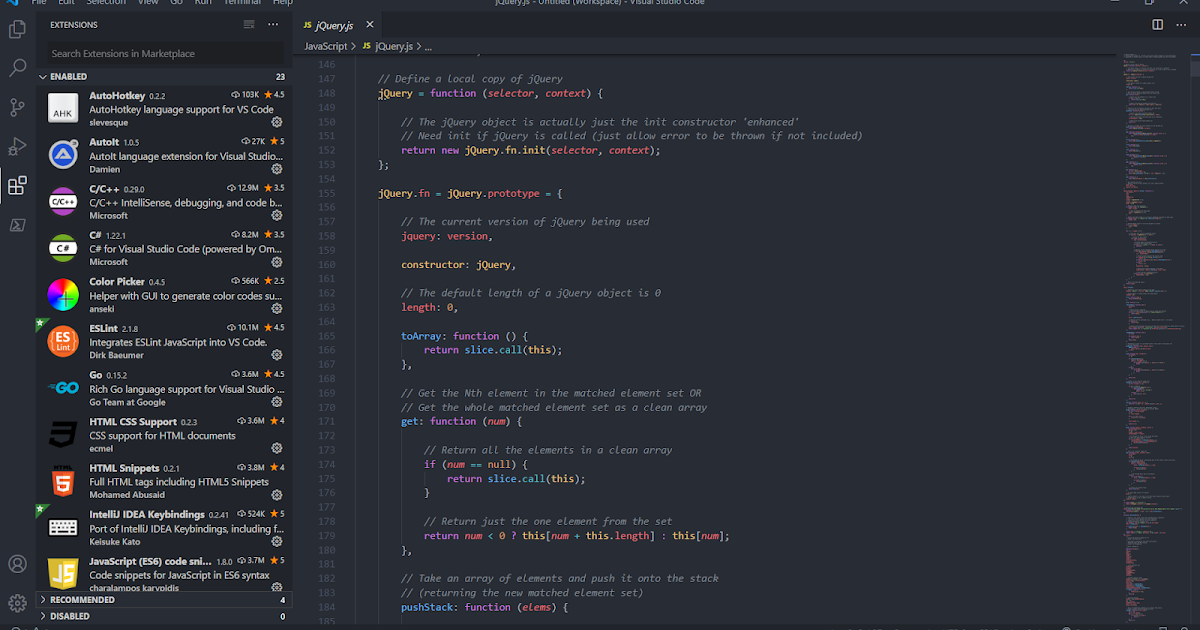Screen dimensions: 1200x630
Task: Click the JavaScript ES6 snippets JS logo
Action: coord(63,574)
